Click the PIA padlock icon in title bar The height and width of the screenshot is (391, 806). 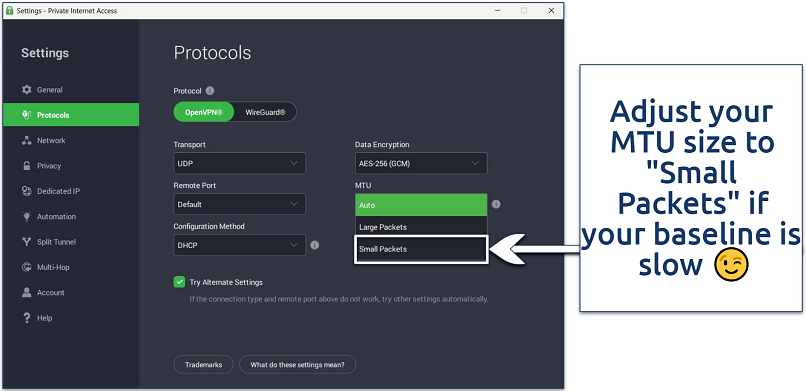(9, 10)
